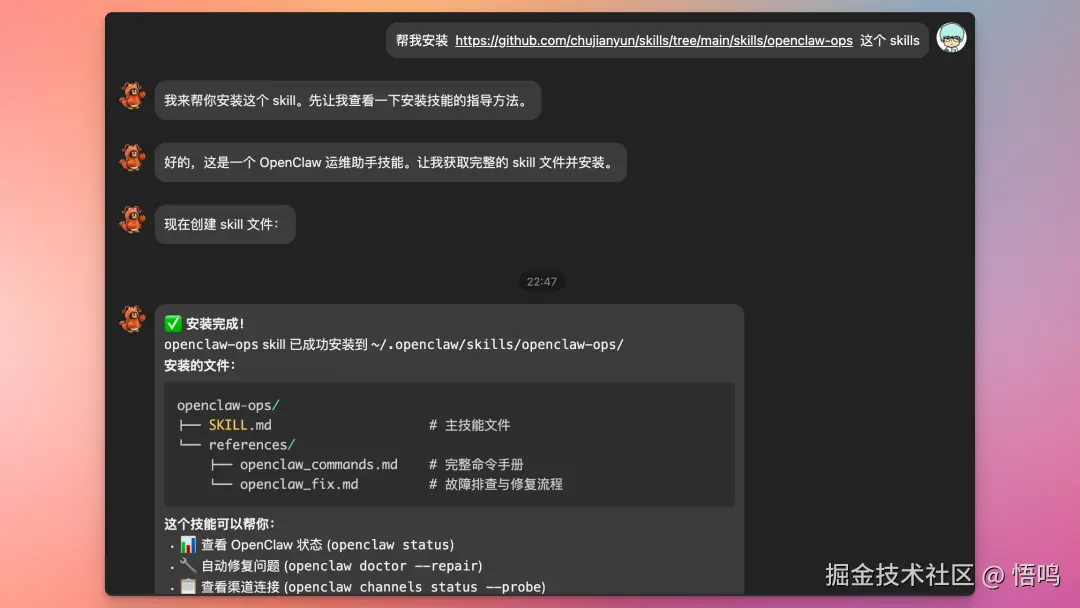Open the GitHub openclaw-ops skills link
The height and width of the screenshot is (608, 1080).
coord(654,40)
